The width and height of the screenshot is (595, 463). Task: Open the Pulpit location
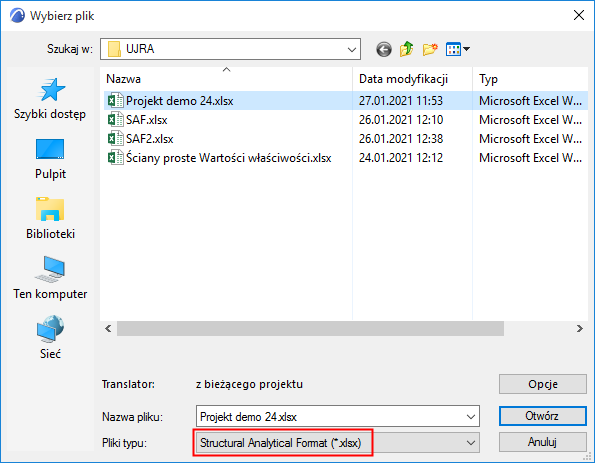(50, 159)
